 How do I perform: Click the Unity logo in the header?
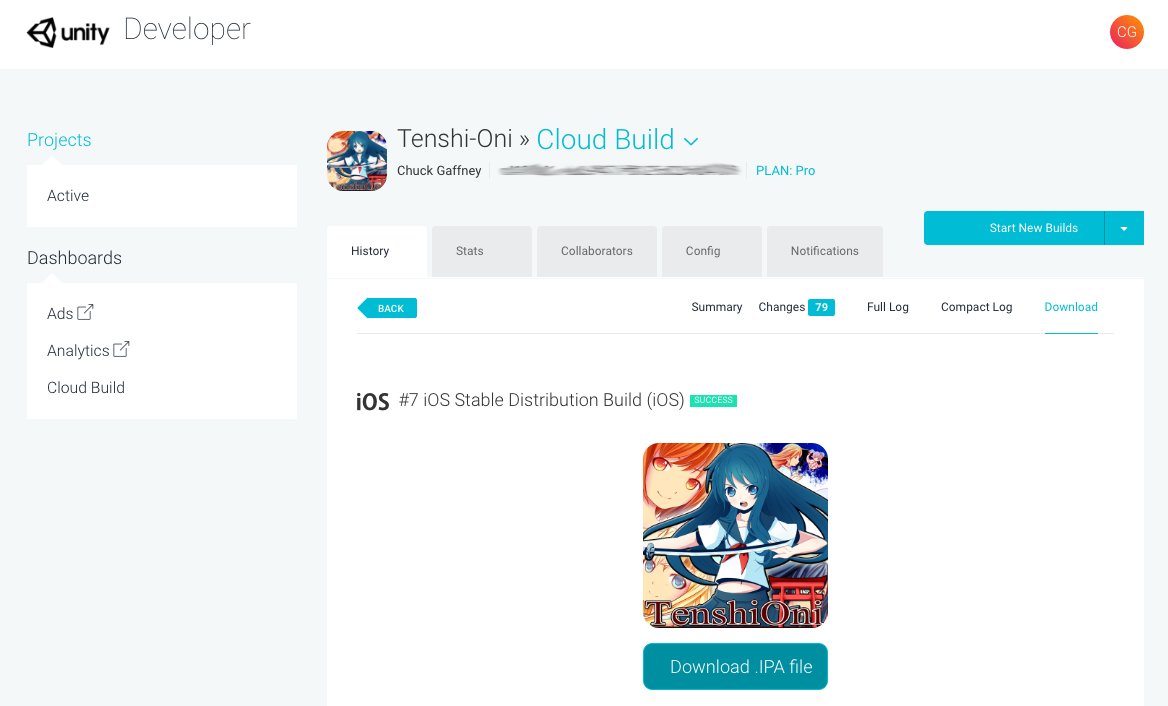68,32
